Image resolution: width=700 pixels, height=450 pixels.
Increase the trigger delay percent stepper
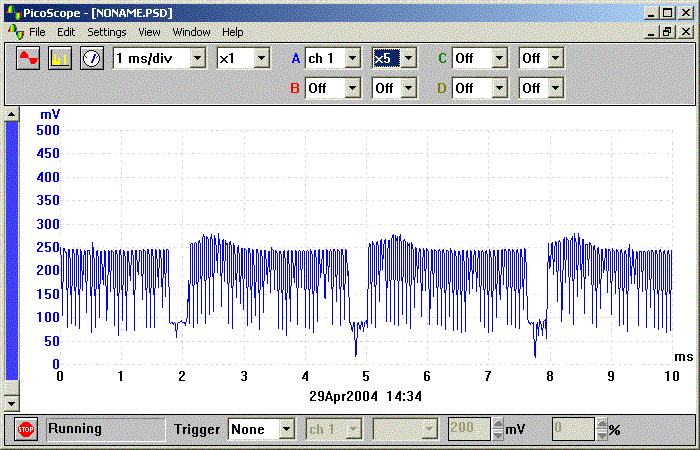602,424
